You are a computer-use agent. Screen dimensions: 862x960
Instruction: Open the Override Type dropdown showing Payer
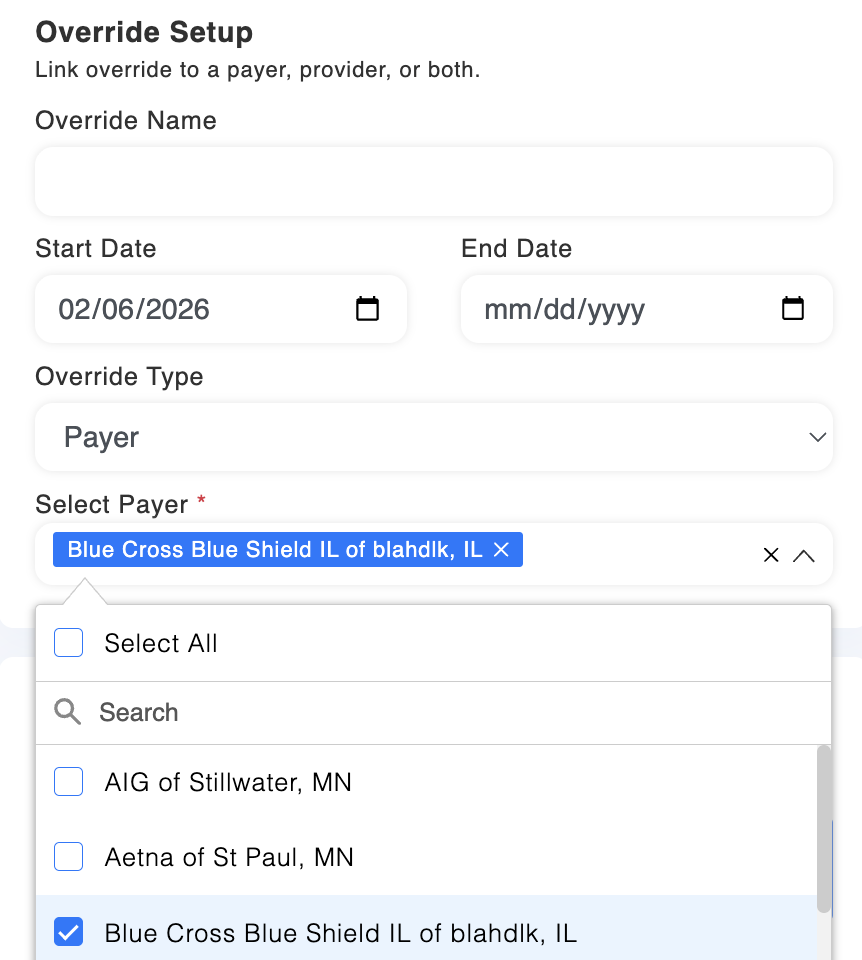pos(434,437)
